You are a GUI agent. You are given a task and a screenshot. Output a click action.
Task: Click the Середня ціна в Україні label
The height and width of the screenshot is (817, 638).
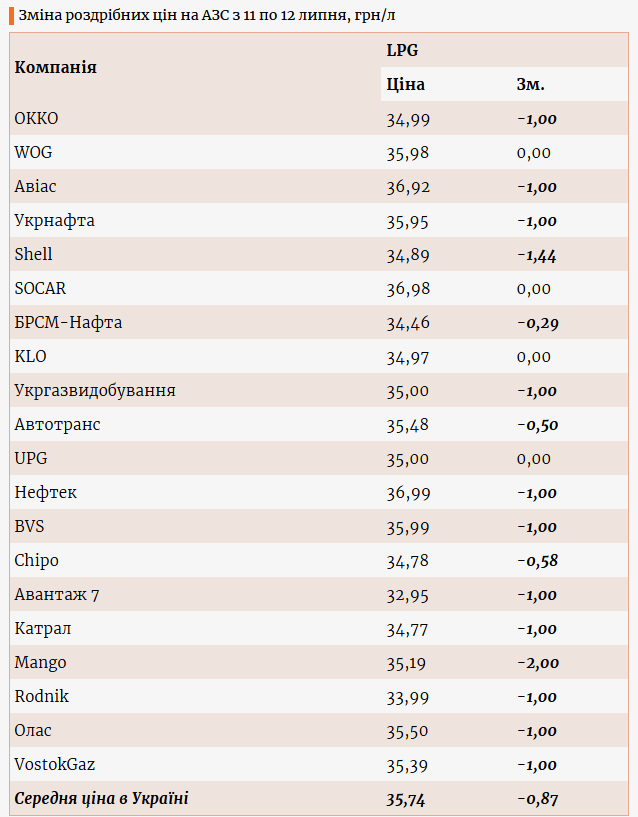click(x=101, y=799)
